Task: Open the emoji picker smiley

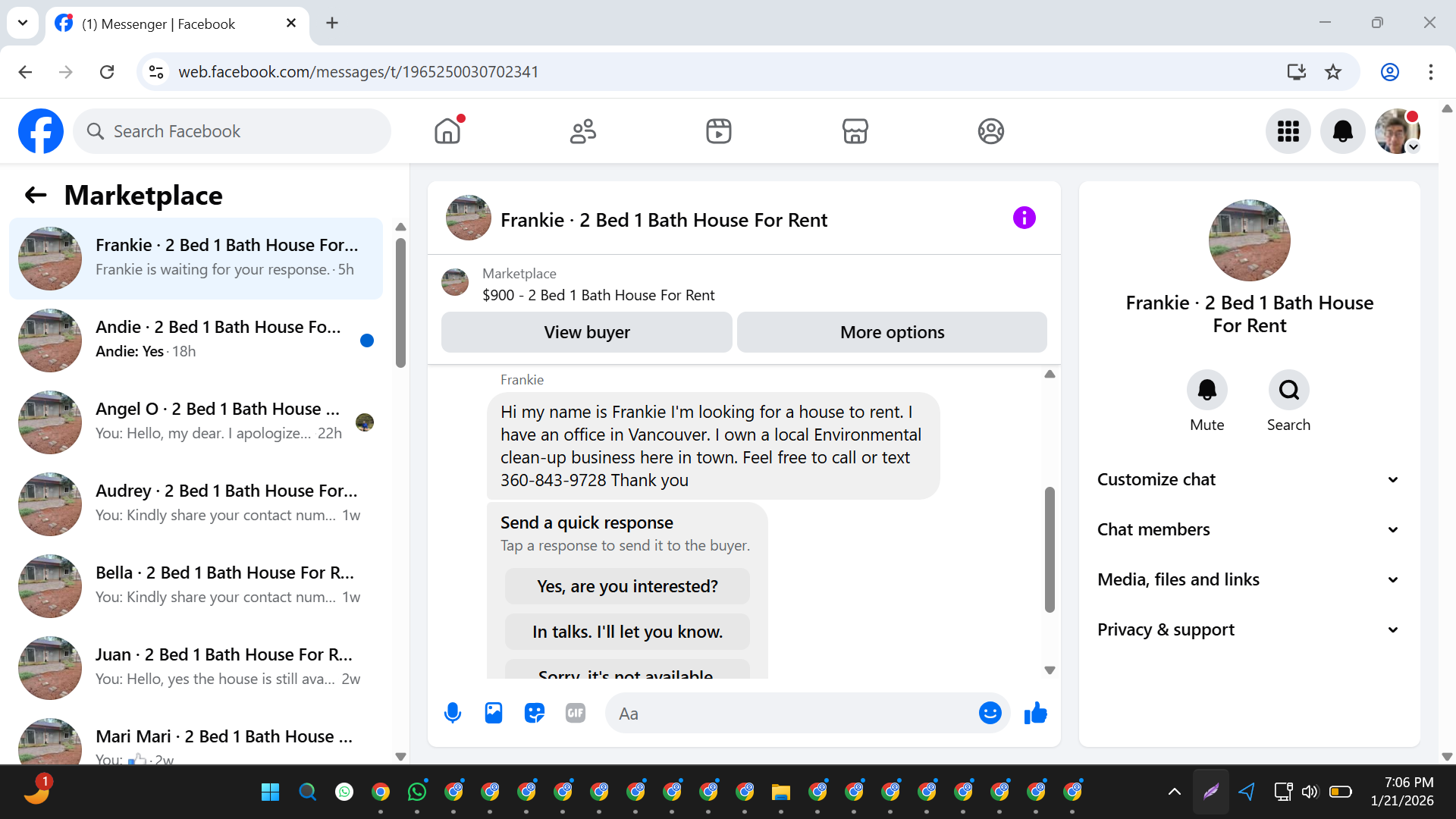Action: point(990,713)
